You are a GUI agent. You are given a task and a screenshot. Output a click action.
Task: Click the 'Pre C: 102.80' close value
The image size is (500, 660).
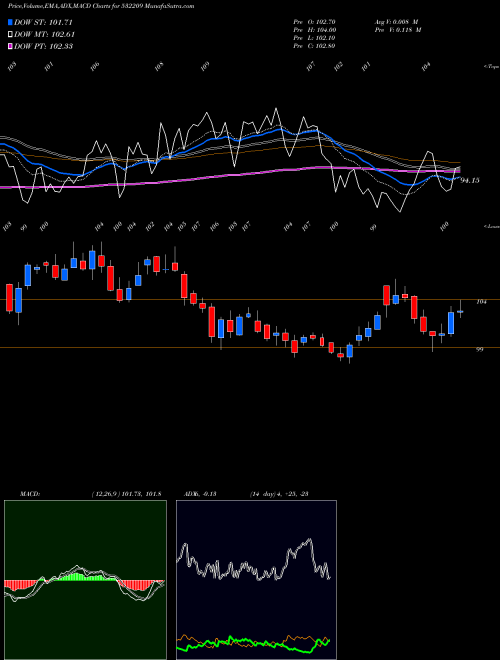[314, 46]
